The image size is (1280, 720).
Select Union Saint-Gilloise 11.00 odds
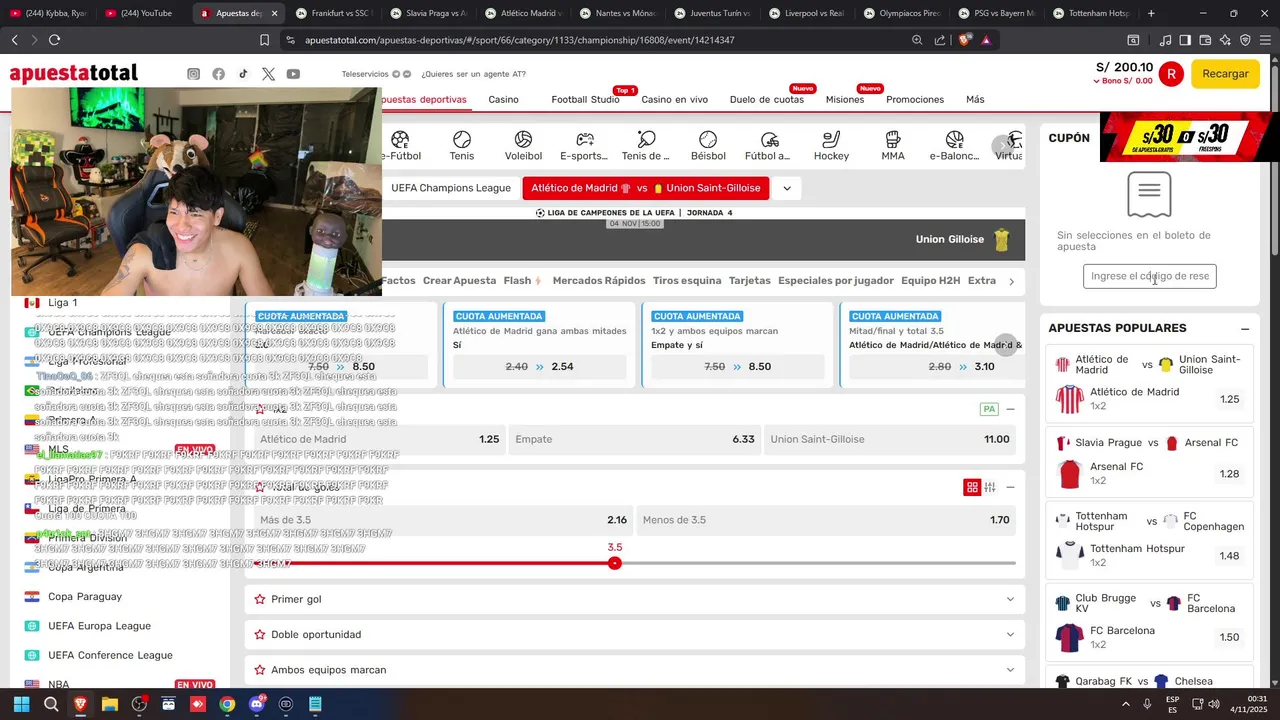889,439
